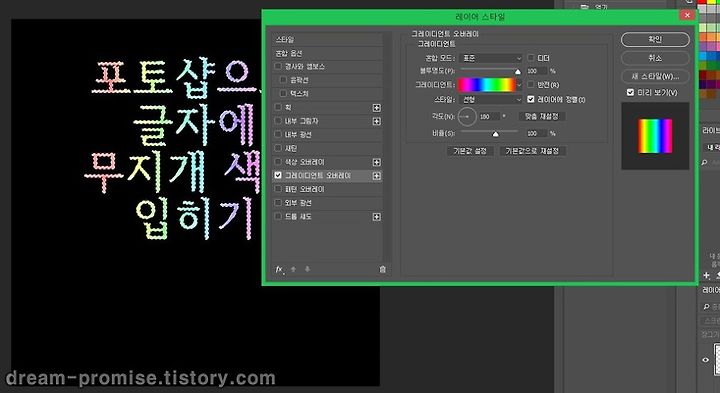Click the opacity percentage input field
The width and height of the screenshot is (720, 393).
tap(536, 71)
